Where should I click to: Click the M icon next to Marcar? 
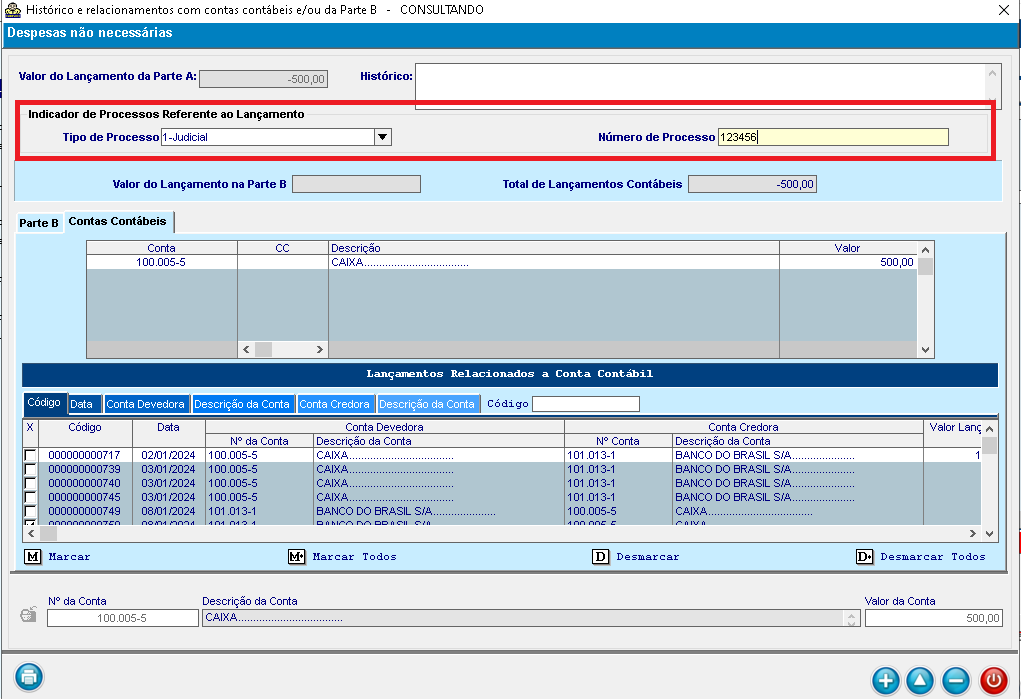click(33, 556)
